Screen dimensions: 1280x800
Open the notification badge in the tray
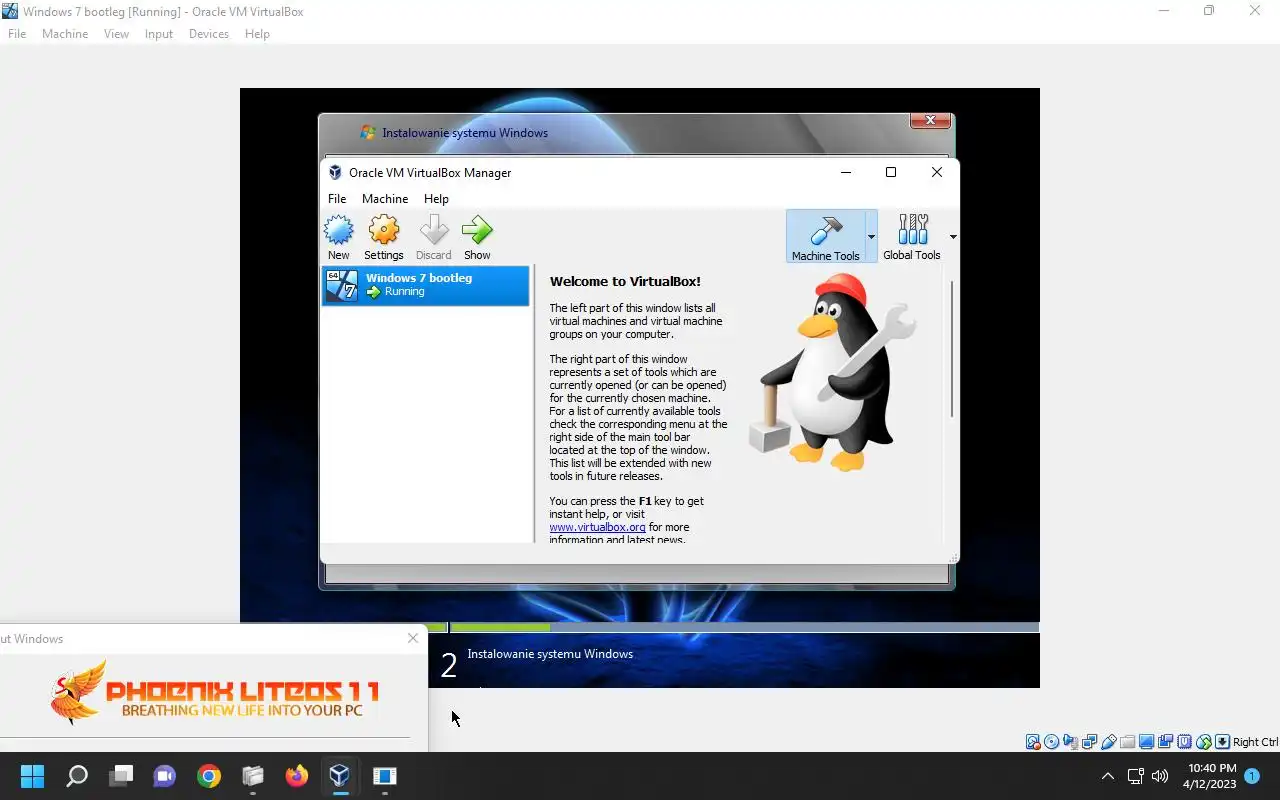[x=1252, y=776]
